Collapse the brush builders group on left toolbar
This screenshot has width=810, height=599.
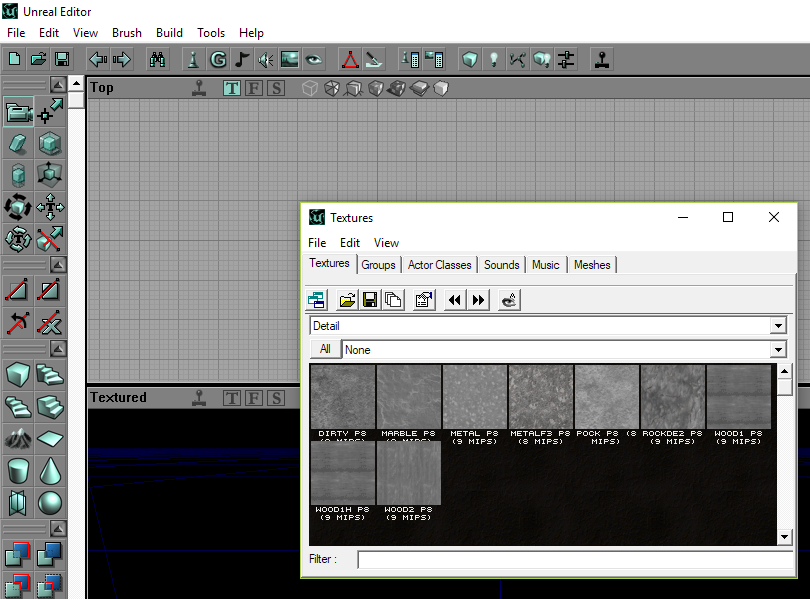click(x=58, y=349)
